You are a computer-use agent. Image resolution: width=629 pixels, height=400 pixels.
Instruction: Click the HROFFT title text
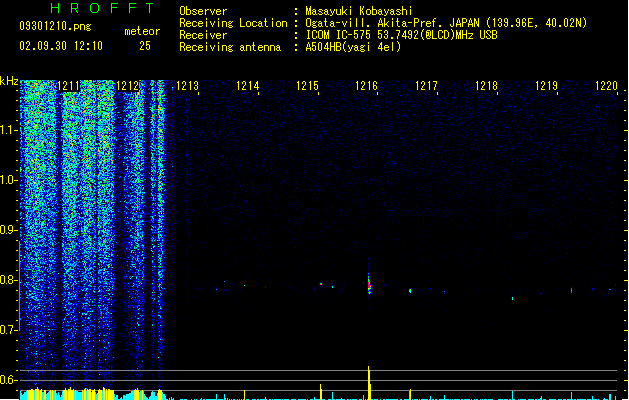(x=102, y=8)
